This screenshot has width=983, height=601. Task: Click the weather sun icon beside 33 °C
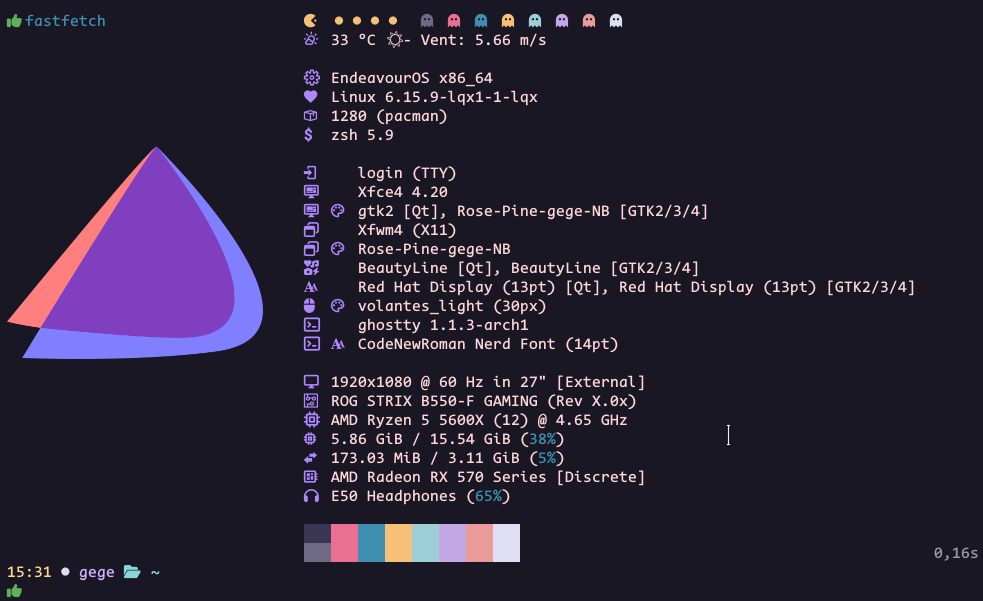[x=310, y=39]
